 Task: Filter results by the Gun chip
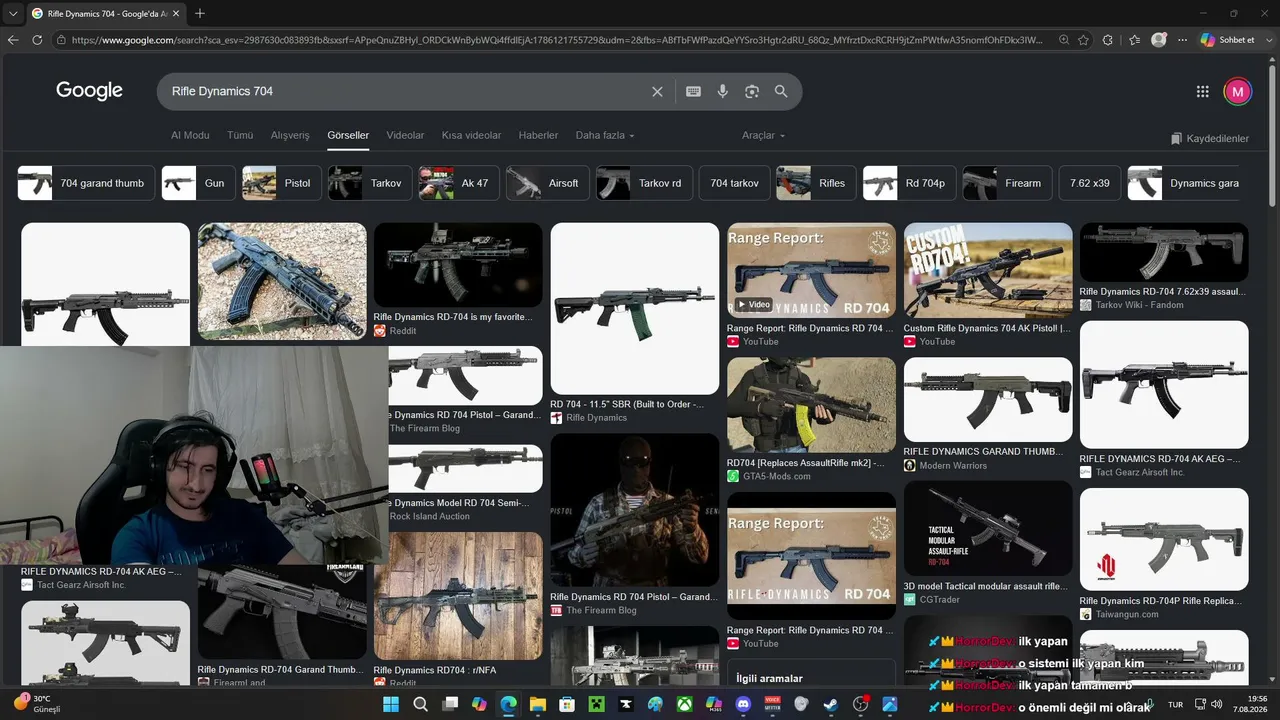pyautogui.click(x=198, y=183)
